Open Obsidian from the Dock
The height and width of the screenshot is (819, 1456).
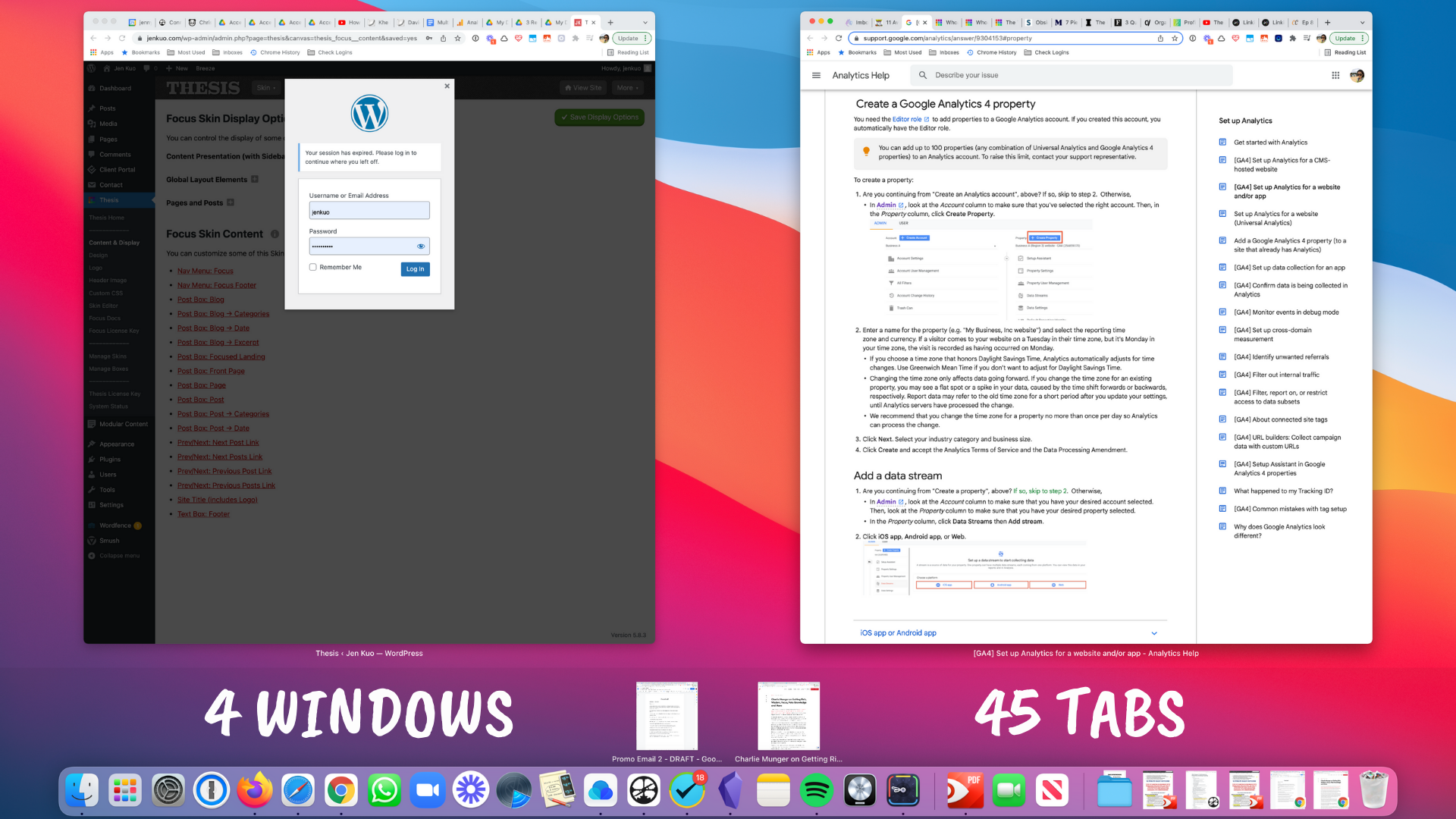point(730,791)
